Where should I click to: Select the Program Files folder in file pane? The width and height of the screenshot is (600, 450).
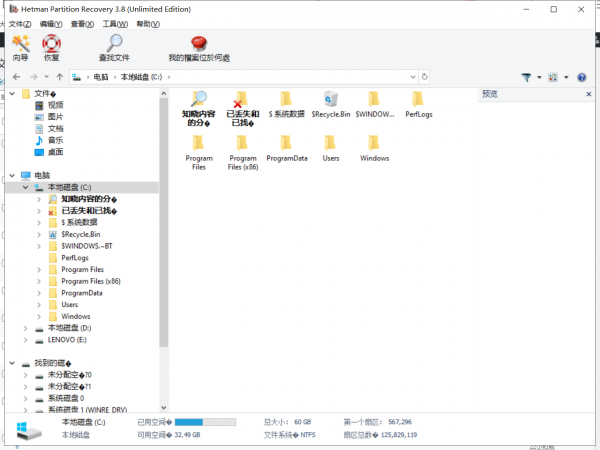[x=199, y=153]
